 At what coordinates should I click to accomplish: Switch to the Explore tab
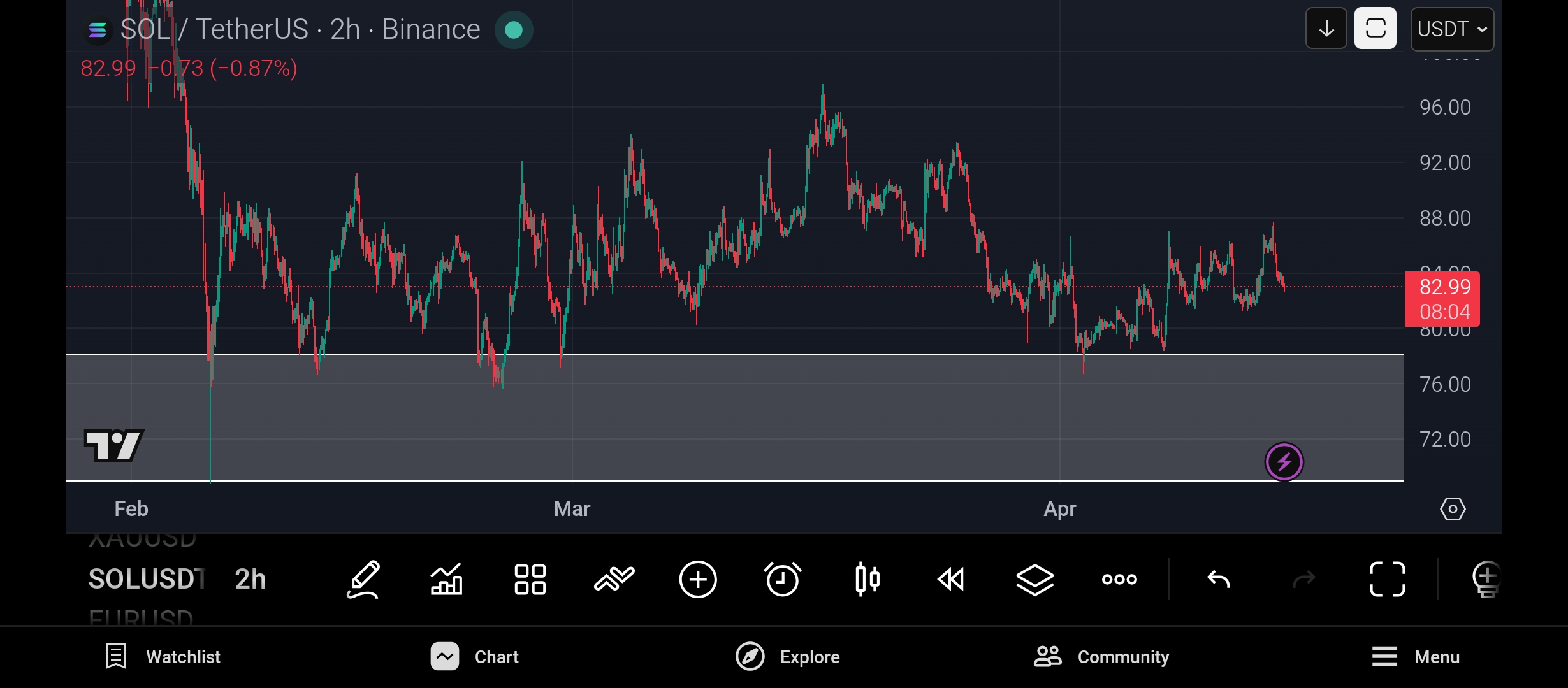(x=788, y=657)
